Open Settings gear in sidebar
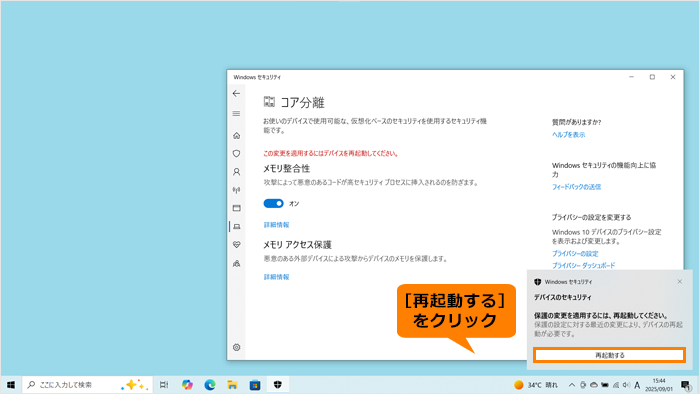The height and width of the screenshot is (394, 700). [x=237, y=347]
